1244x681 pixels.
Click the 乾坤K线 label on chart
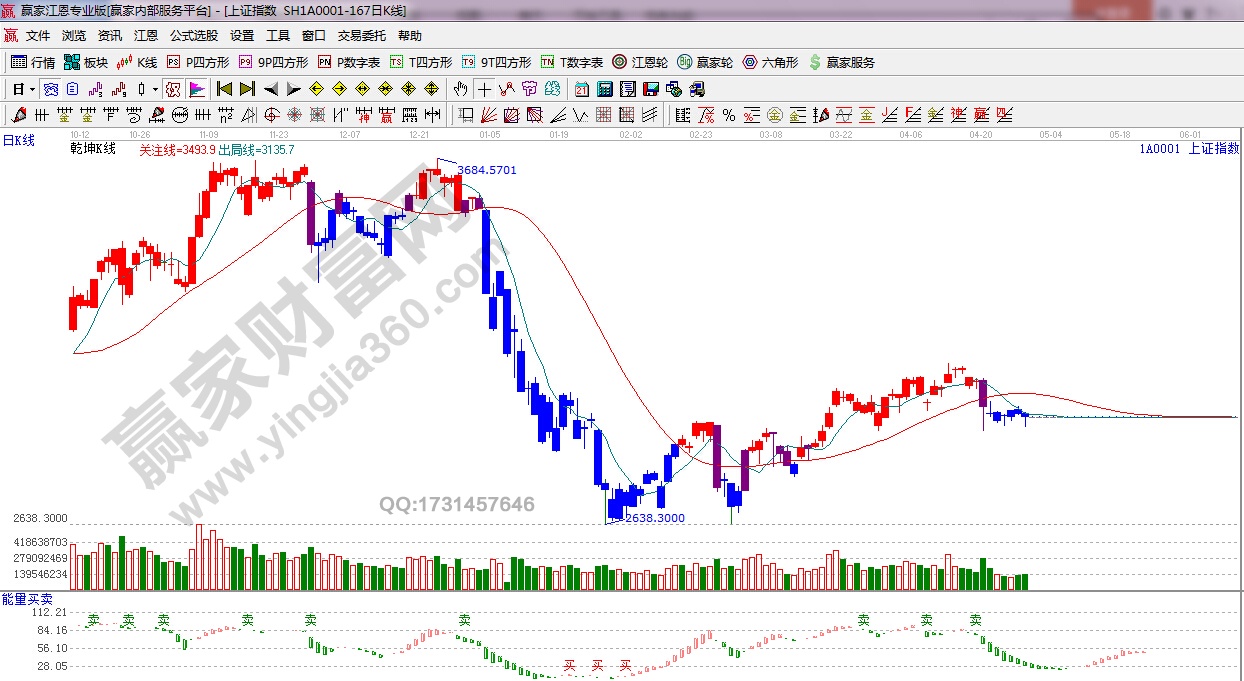tap(93, 149)
